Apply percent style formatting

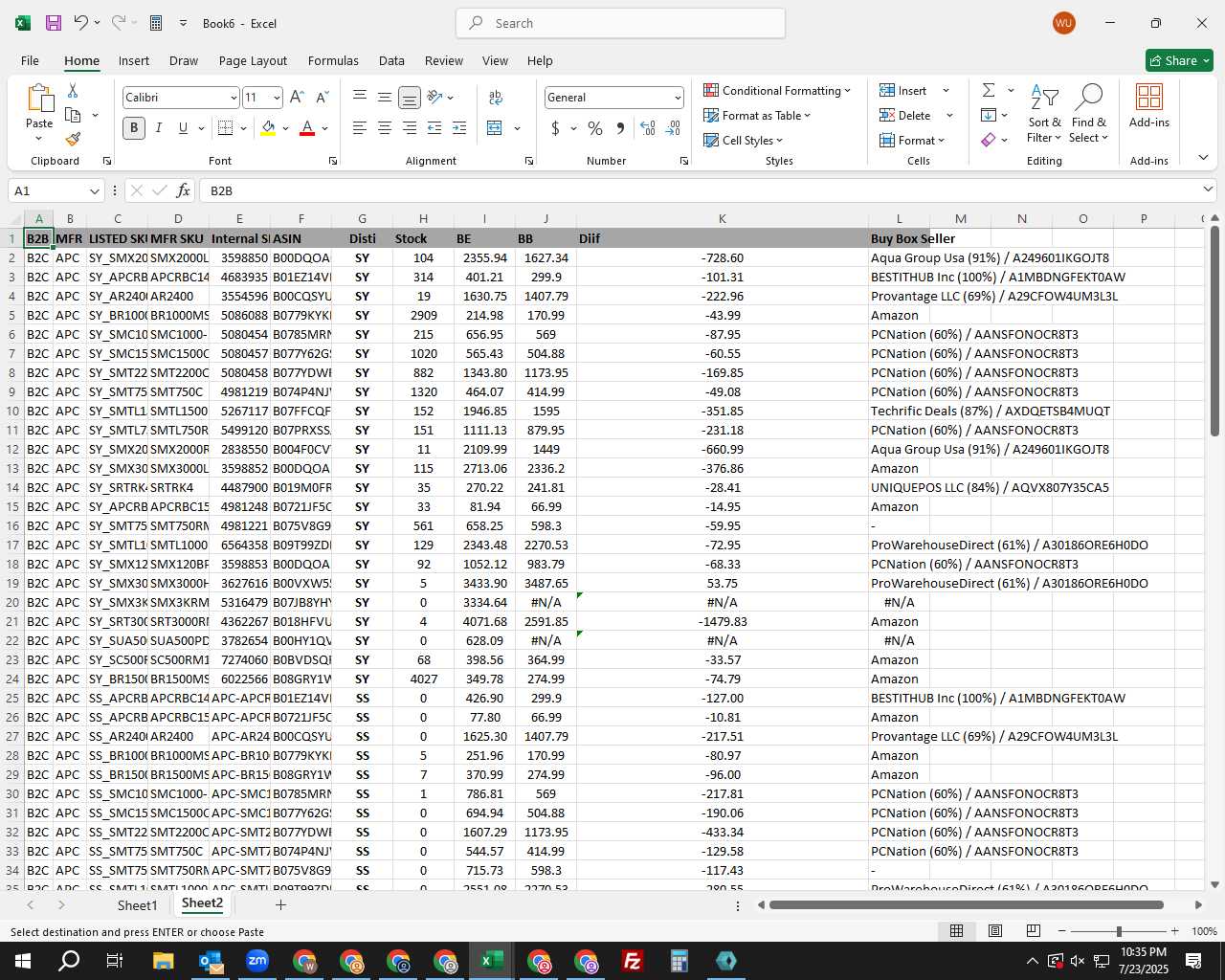pos(595,128)
